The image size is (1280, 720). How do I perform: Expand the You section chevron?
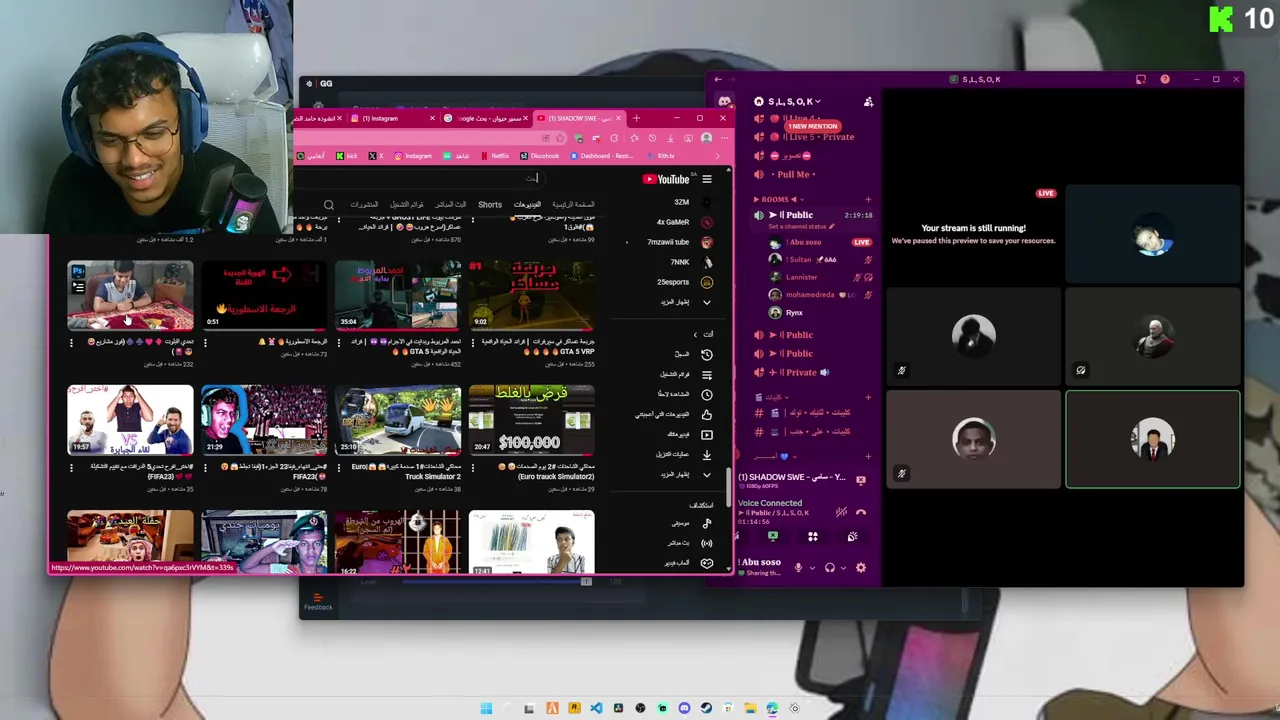[696, 334]
